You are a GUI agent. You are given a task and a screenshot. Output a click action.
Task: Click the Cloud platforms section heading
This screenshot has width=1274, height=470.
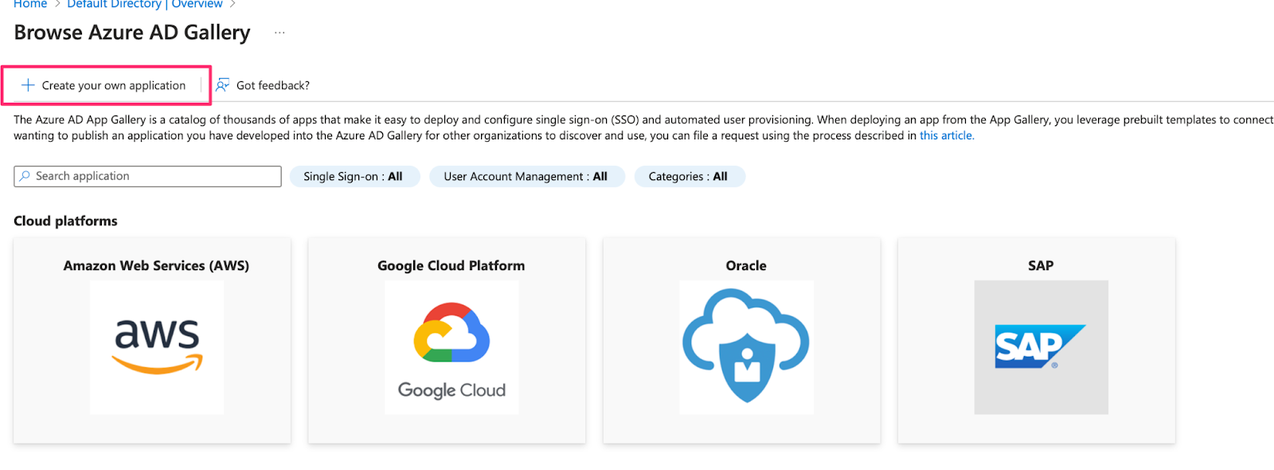point(66,221)
